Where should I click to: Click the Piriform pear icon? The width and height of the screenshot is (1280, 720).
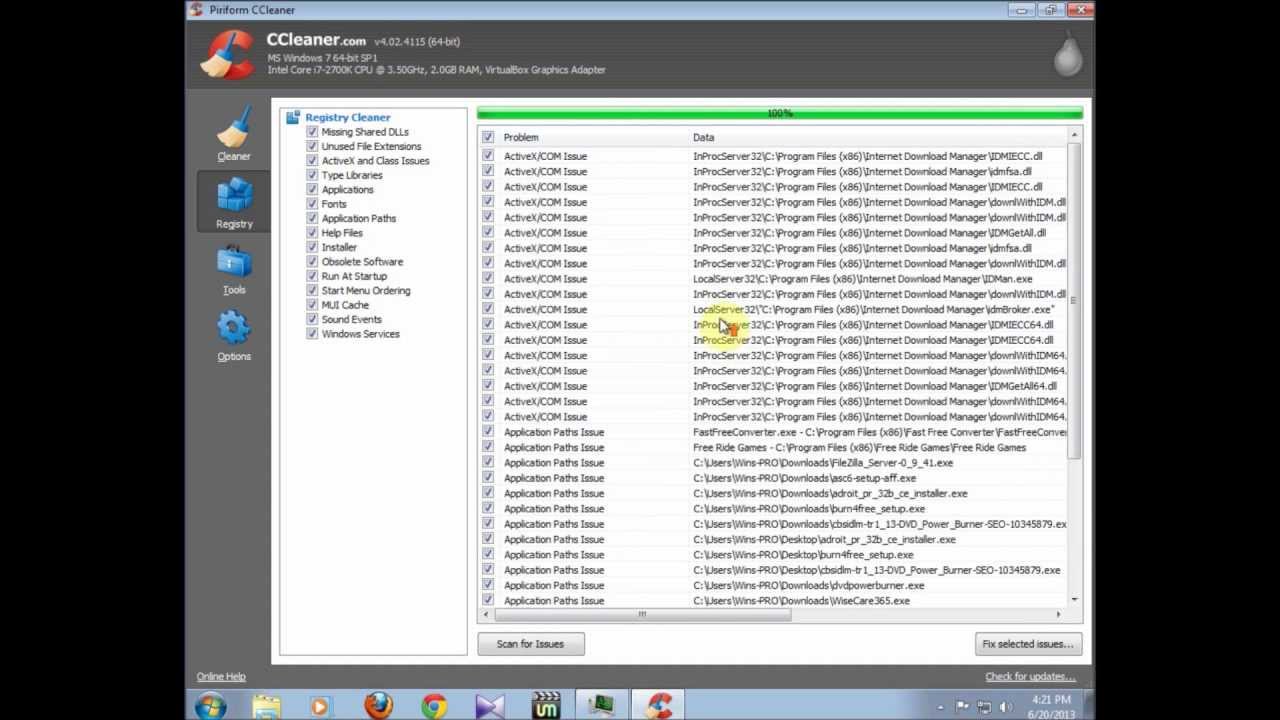[1067, 54]
